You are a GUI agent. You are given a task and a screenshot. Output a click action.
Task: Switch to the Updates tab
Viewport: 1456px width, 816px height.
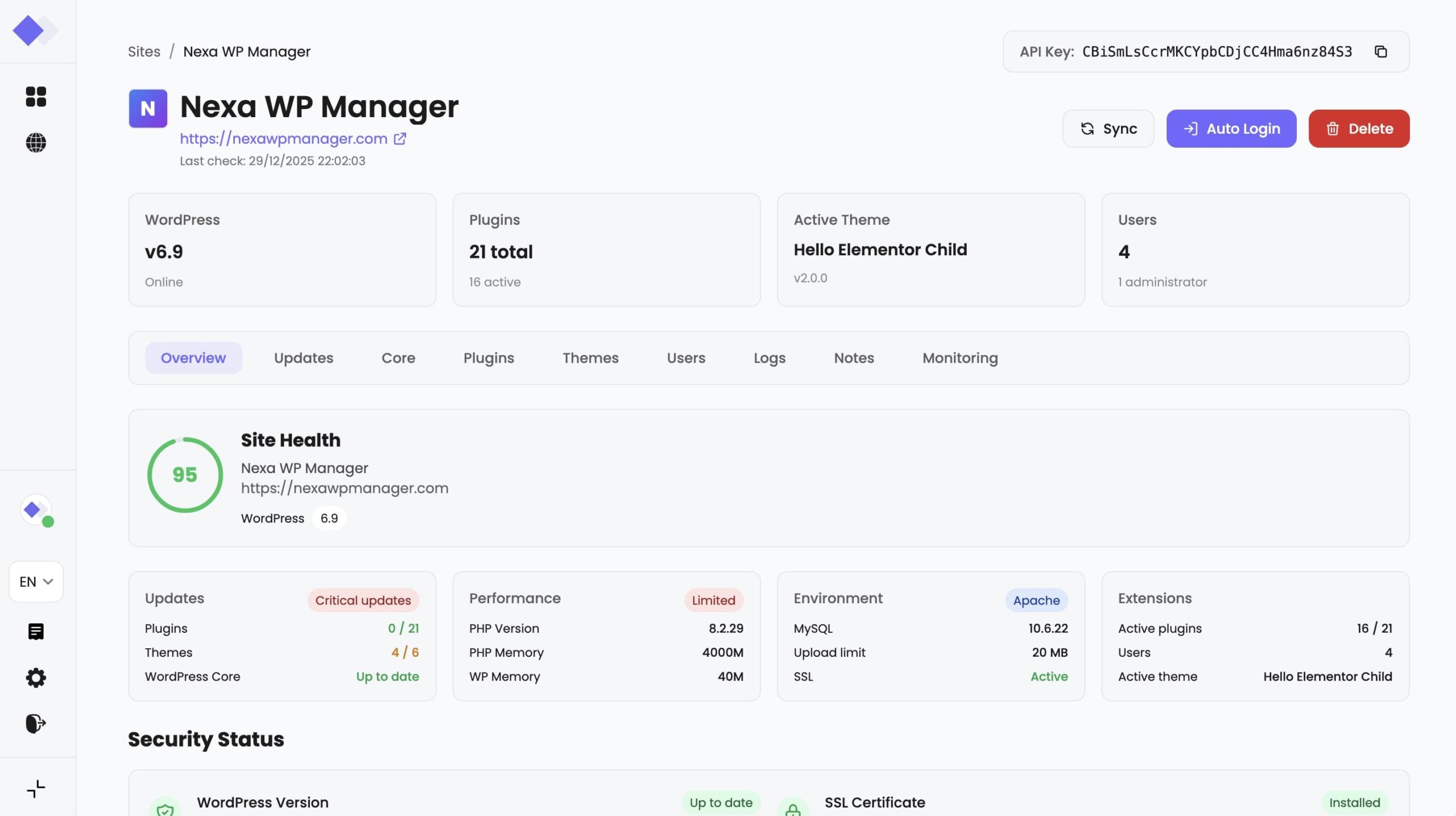pos(303,358)
